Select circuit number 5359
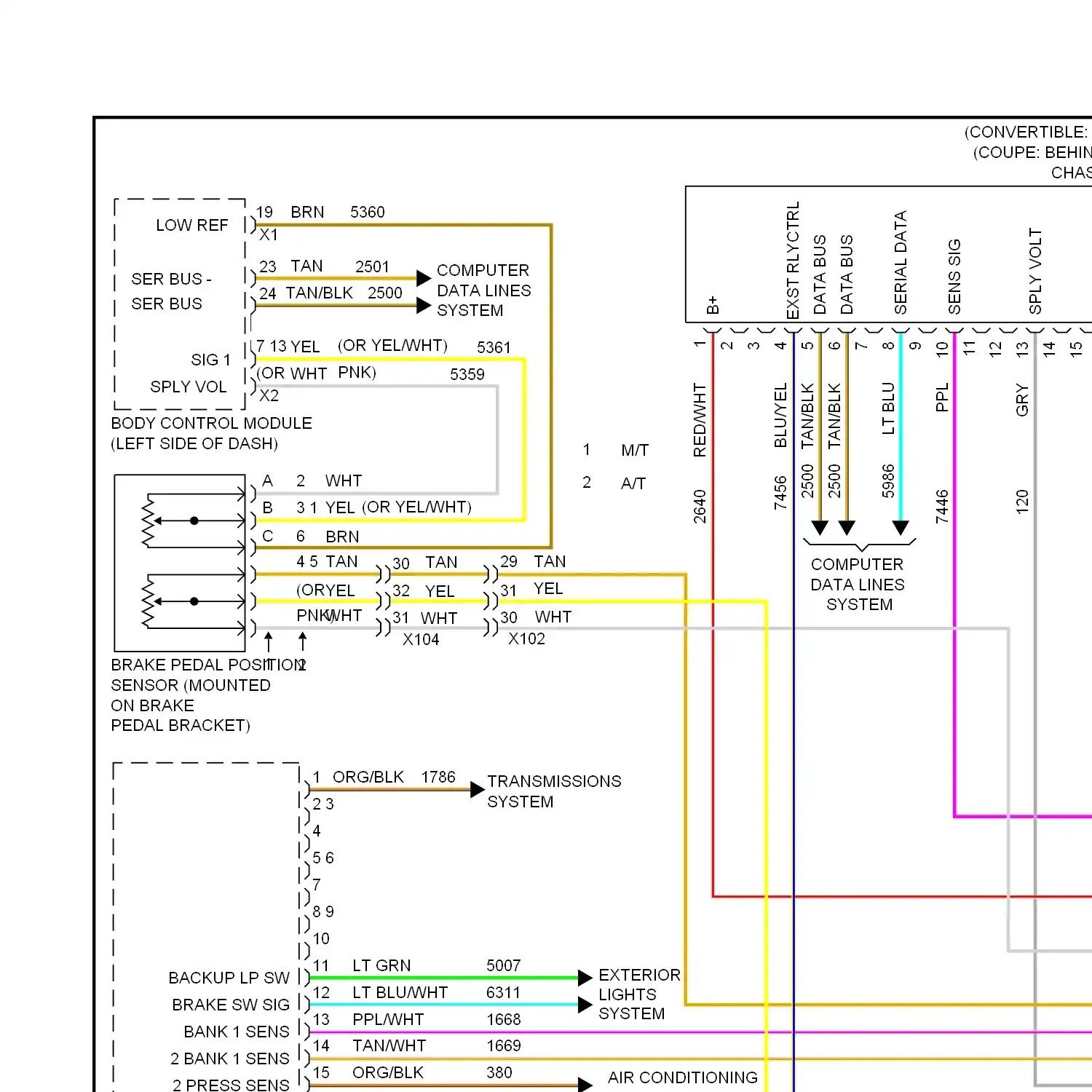 [467, 375]
